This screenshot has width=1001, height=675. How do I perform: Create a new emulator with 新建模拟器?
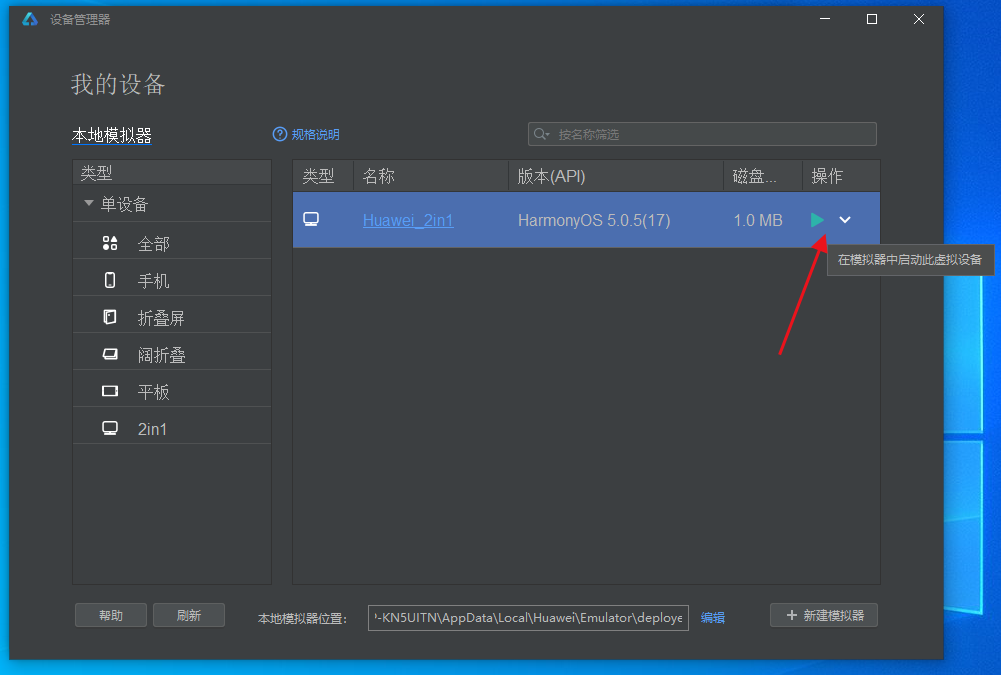pos(824,616)
